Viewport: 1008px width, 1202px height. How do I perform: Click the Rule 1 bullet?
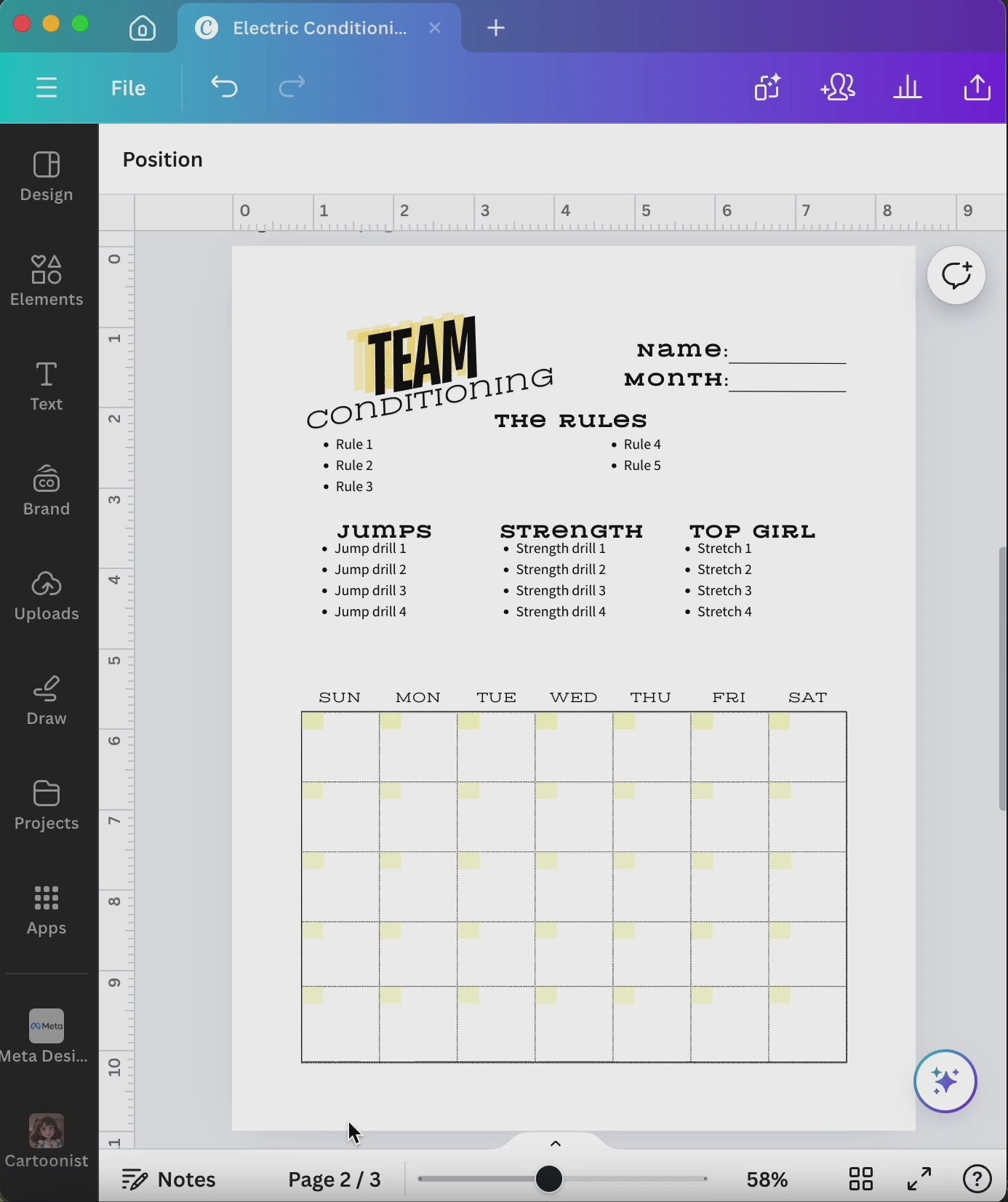point(354,444)
